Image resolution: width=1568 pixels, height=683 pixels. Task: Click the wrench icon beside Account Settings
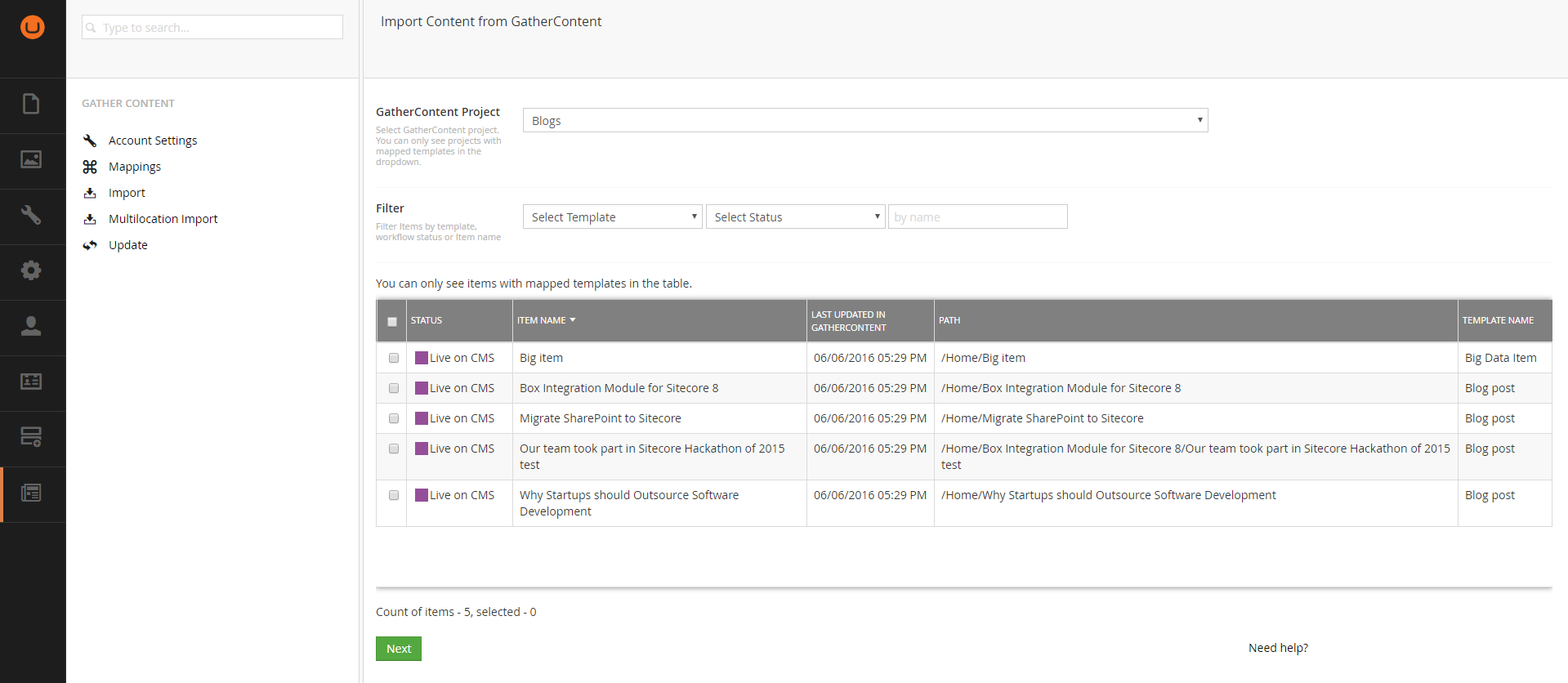(x=90, y=141)
